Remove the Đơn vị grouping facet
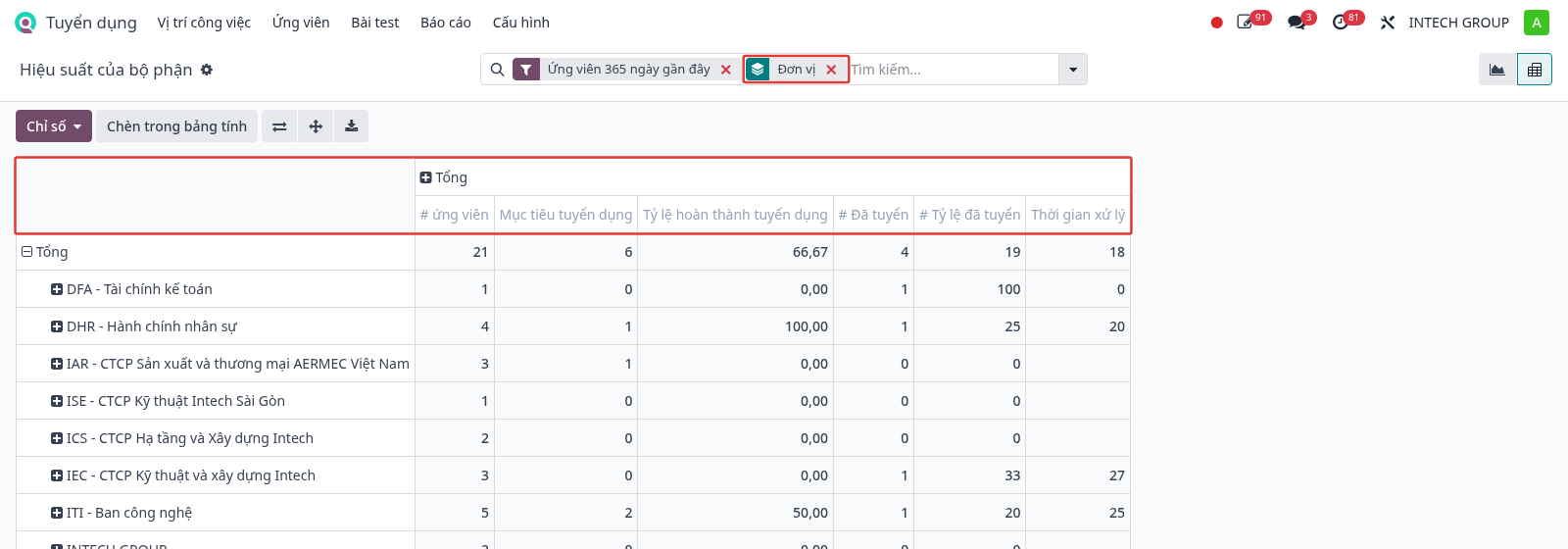Image resolution: width=1568 pixels, height=549 pixels. coord(831,70)
